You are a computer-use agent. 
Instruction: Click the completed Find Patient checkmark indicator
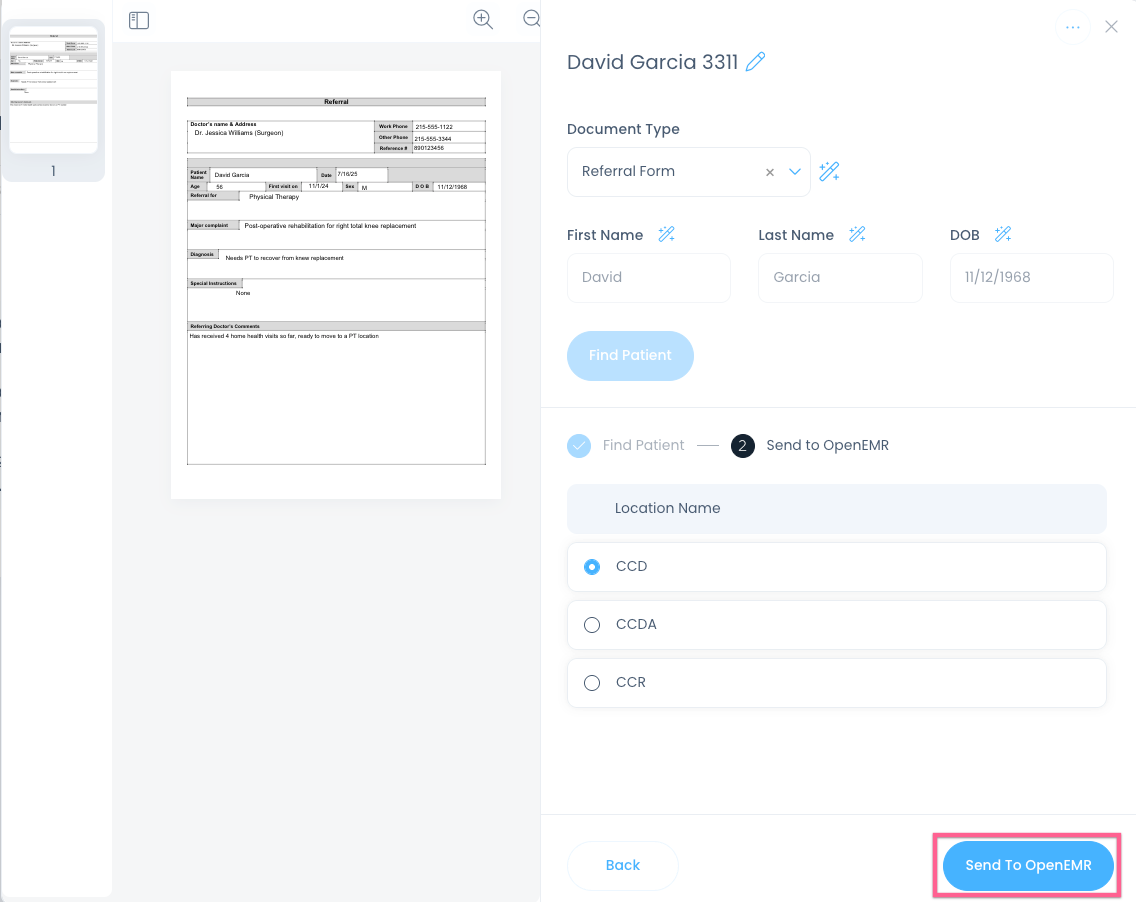(x=578, y=445)
